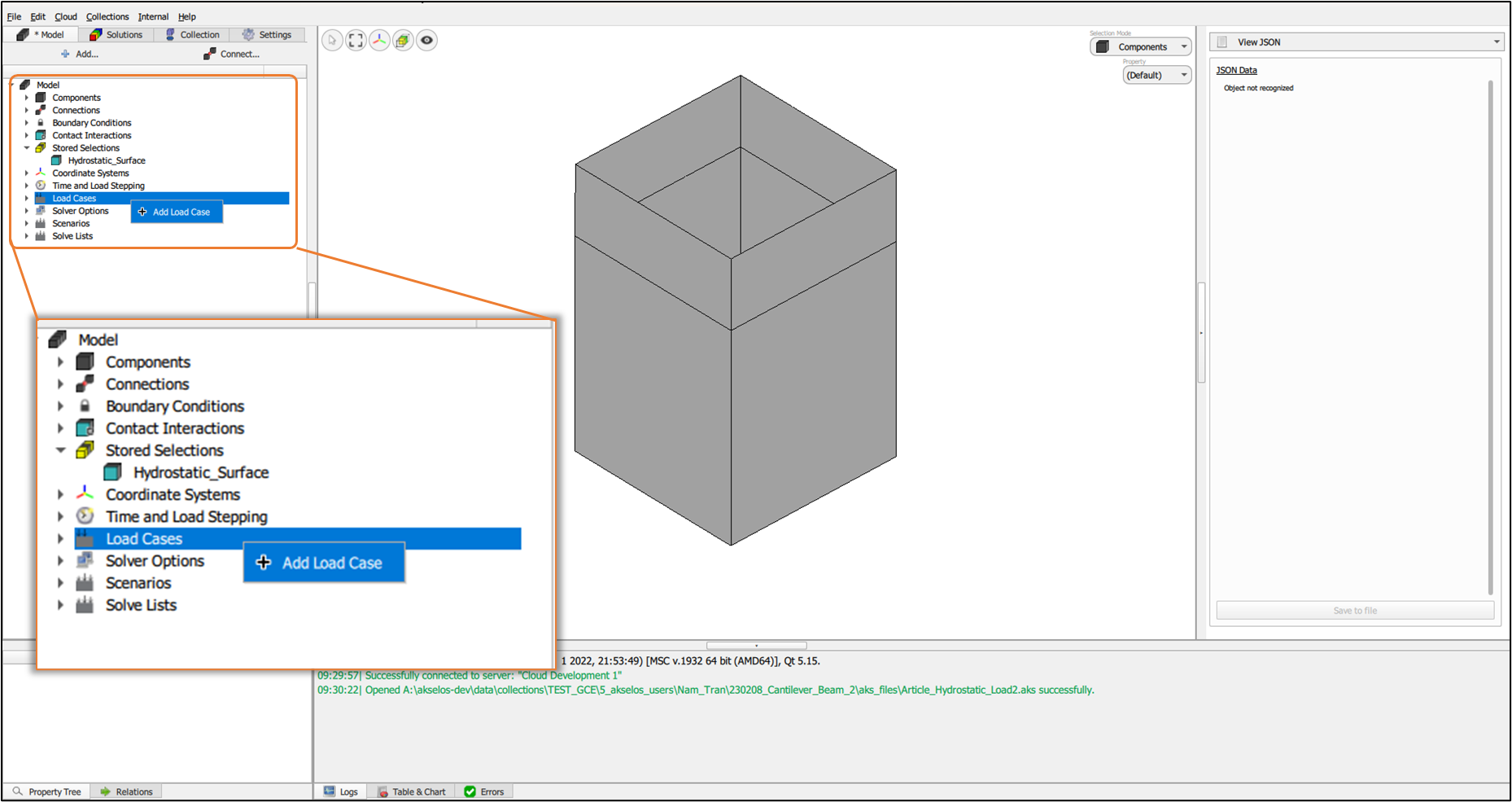Open the Property (Default) dropdown

point(1157,75)
